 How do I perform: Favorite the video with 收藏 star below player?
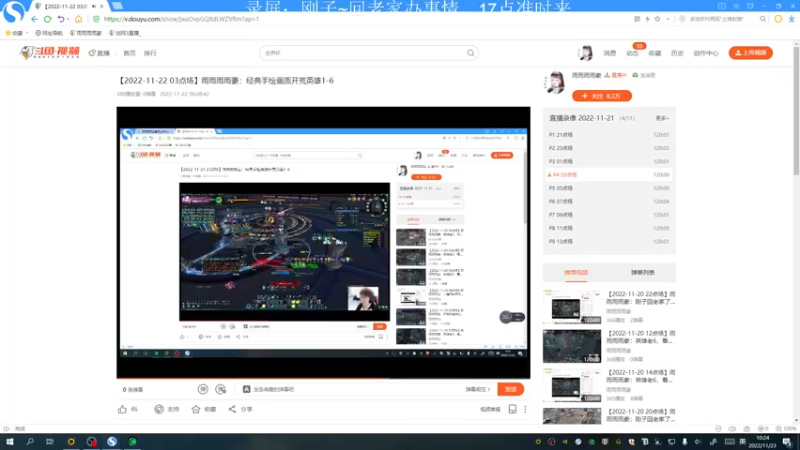coord(196,409)
